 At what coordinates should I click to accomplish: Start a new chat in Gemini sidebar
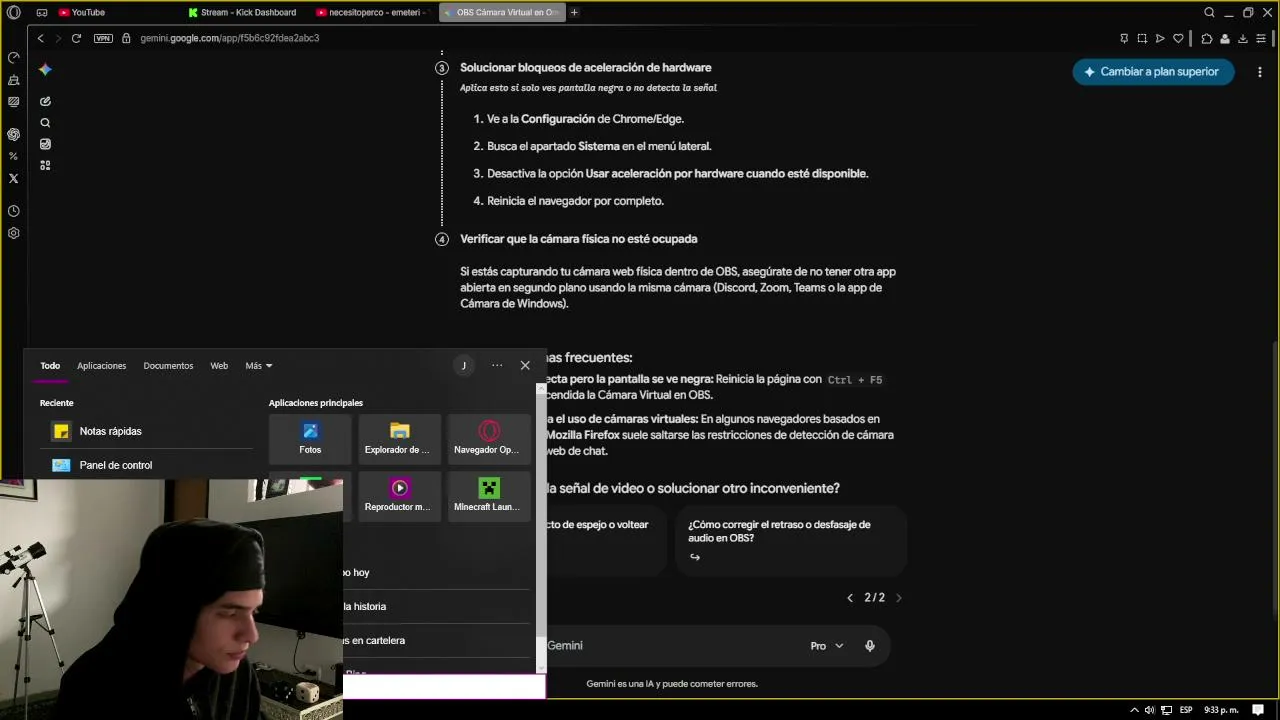[45, 101]
